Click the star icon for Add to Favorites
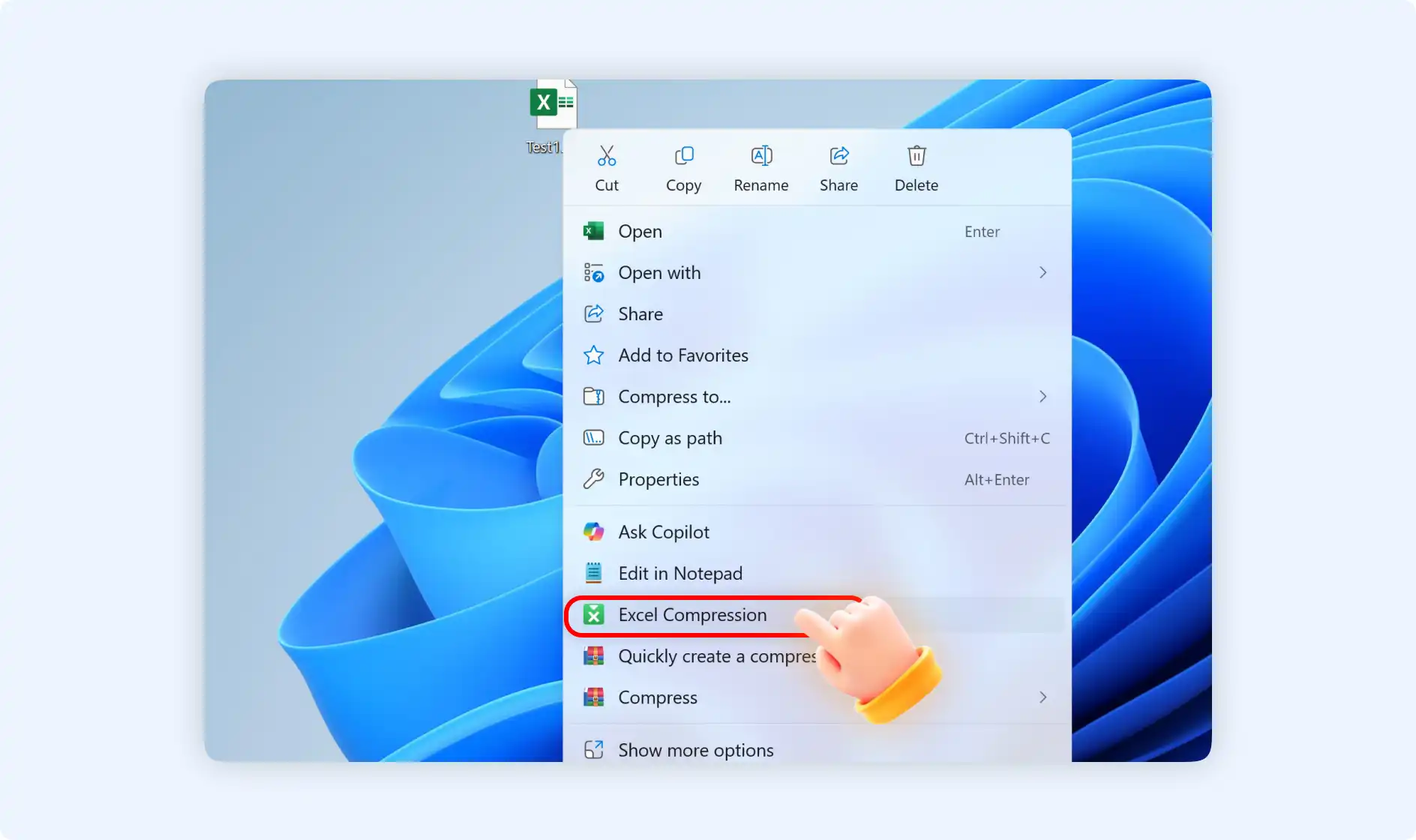1416x840 pixels. pyautogui.click(x=593, y=355)
